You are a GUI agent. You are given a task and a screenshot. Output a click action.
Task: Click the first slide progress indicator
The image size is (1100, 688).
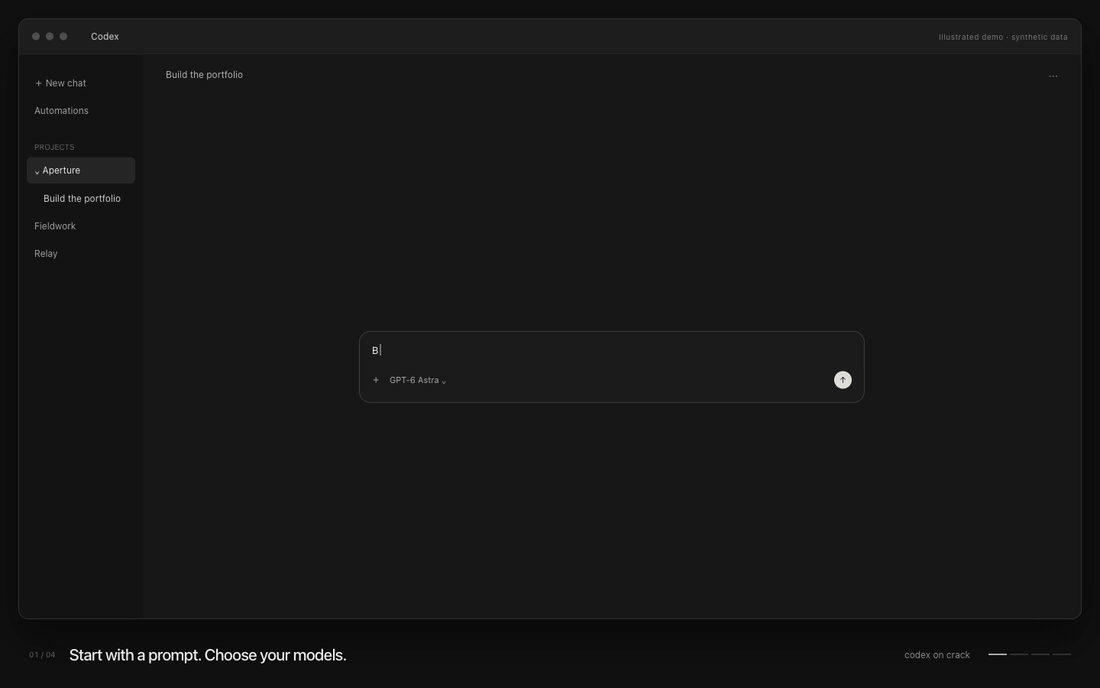pyautogui.click(x=997, y=654)
